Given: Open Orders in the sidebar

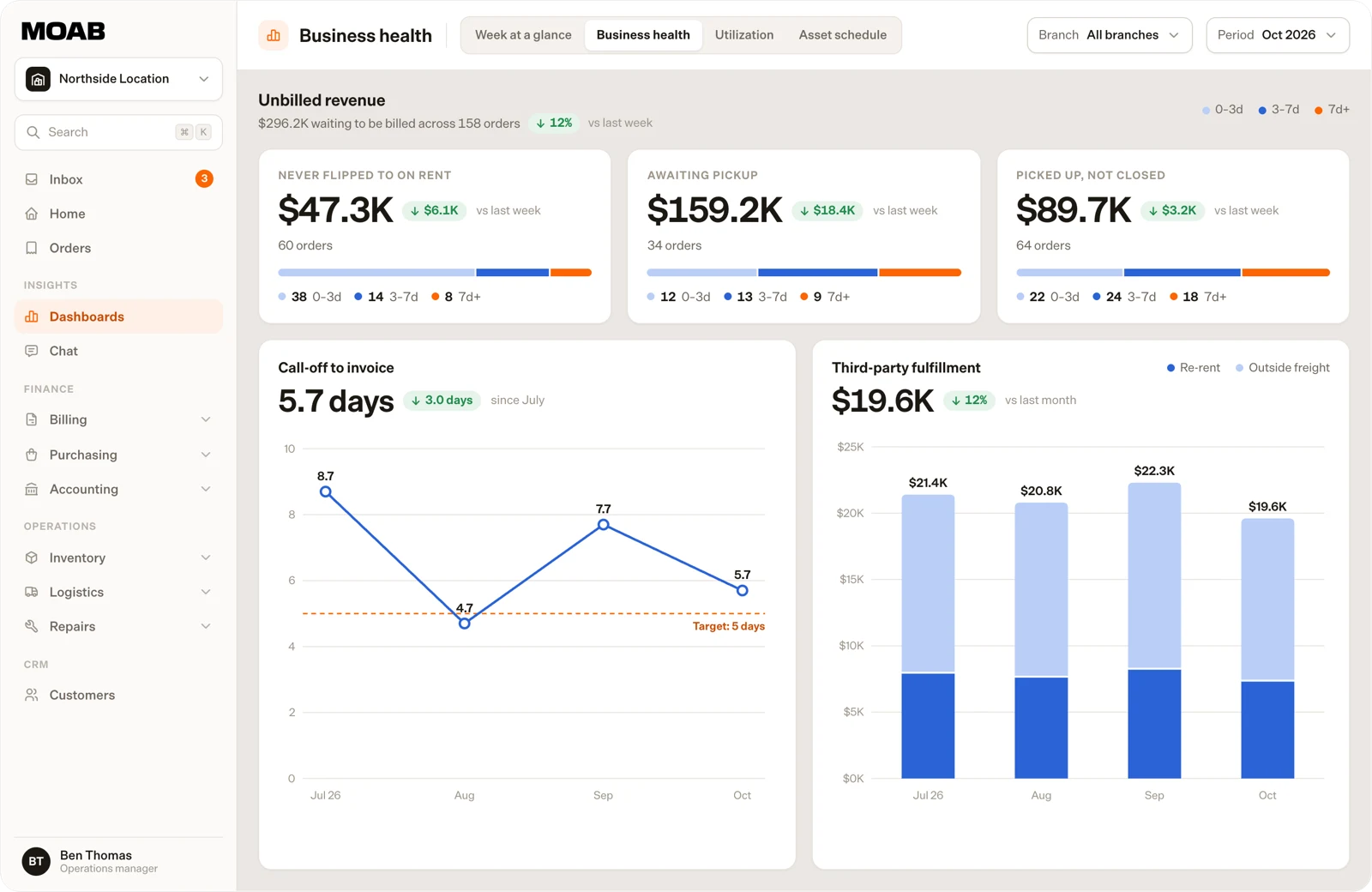Looking at the screenshot, I should point(118,248).
